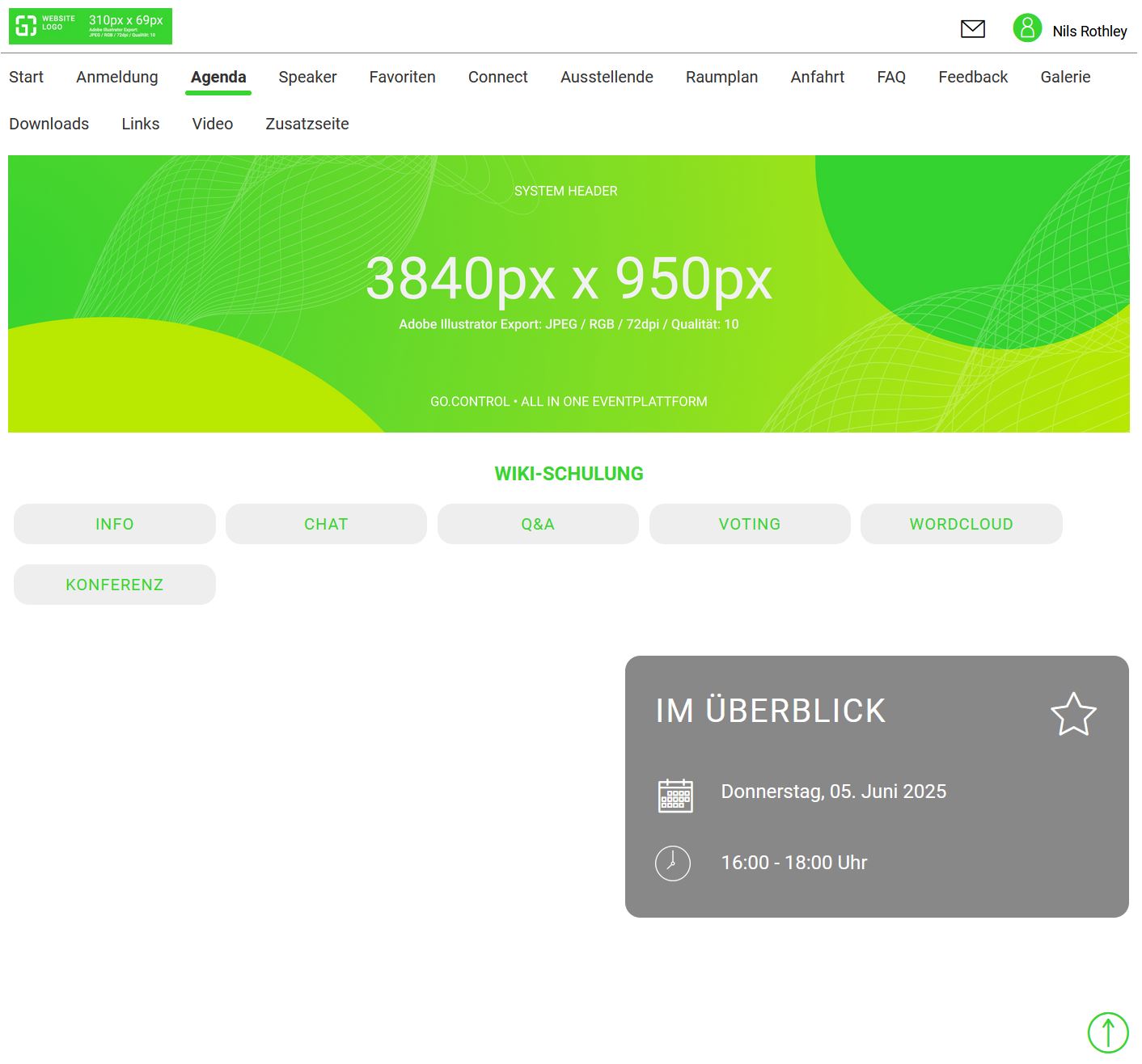
Task: Open the INFO section
Action: (115, 524)
